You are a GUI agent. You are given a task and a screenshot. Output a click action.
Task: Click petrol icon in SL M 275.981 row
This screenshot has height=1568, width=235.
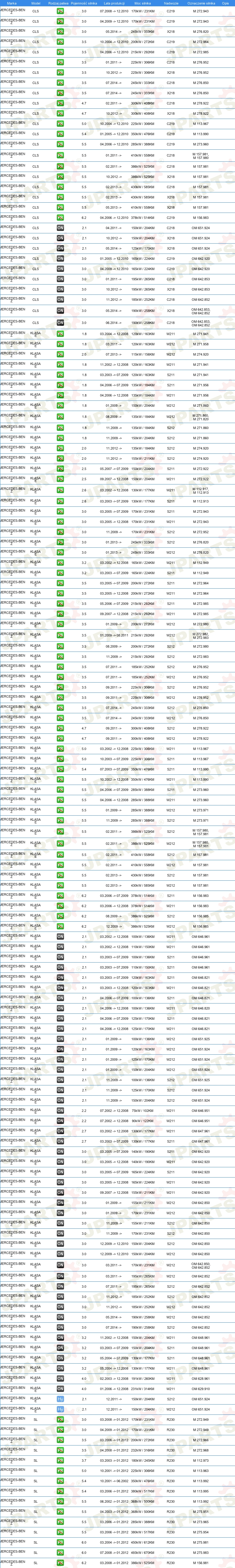[x=60, y=1542]
